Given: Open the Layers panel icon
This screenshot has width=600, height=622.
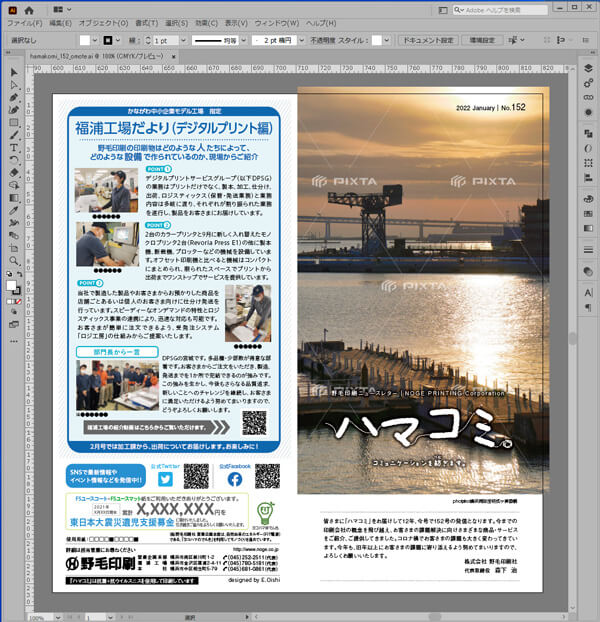Looking at the screenshot, I should tap(588, 68).
